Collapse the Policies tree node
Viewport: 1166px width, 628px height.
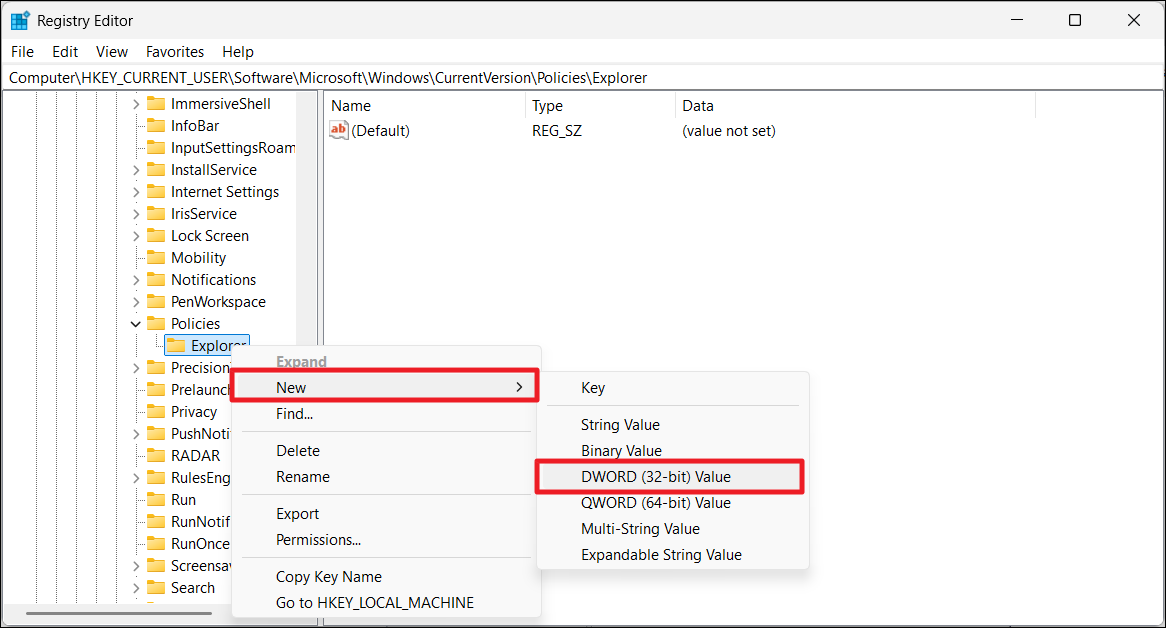(x=136, y=324)
